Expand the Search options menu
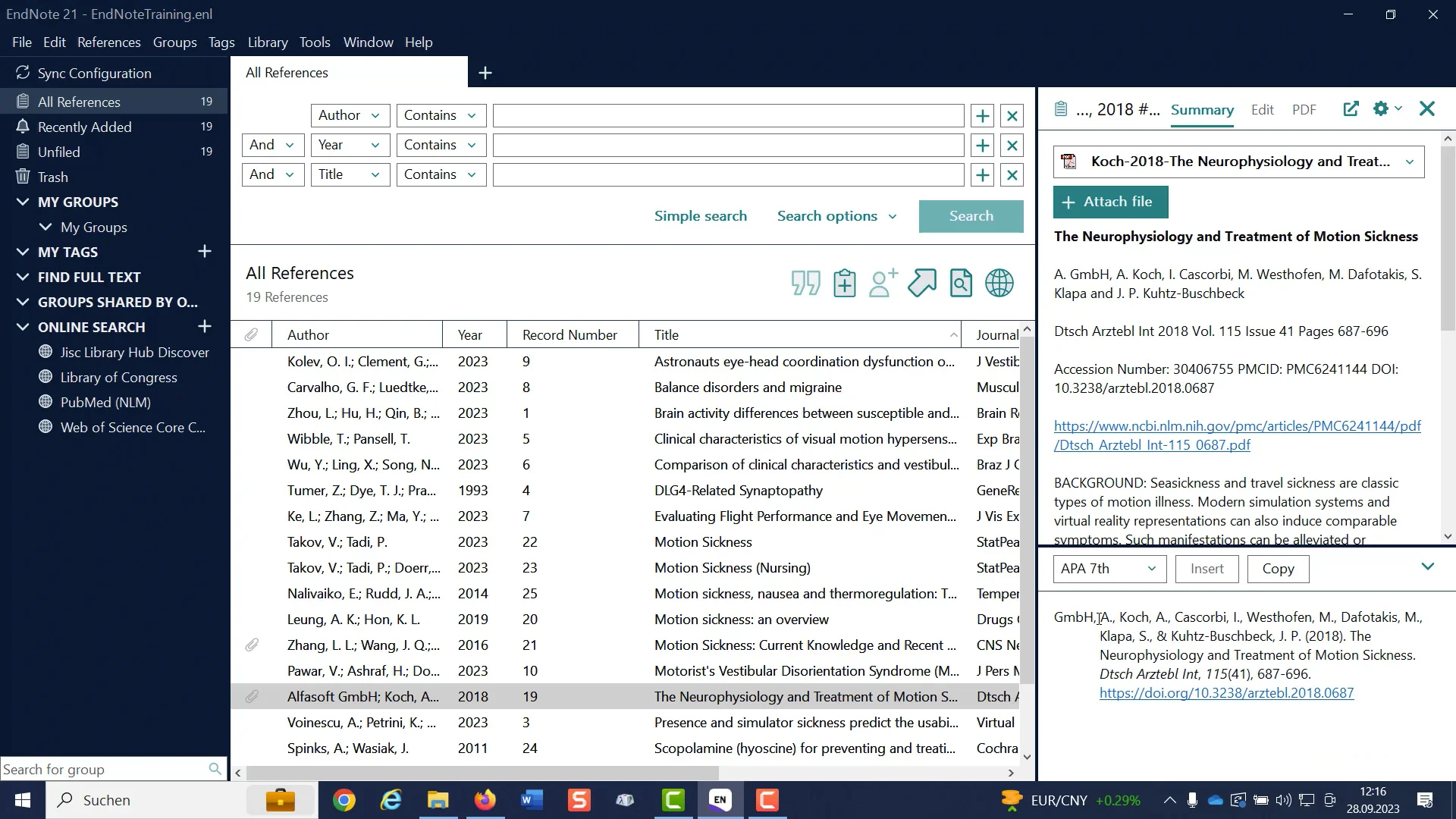Viewport: 1456px width, 819px height. [x=836, y=216]
